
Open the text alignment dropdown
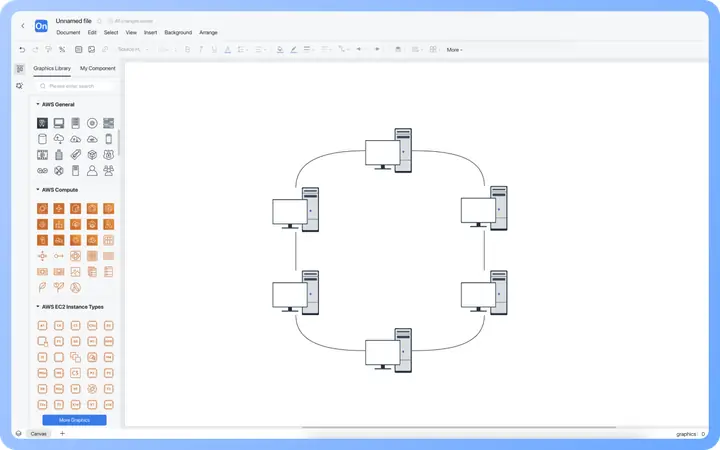(260, 50)
